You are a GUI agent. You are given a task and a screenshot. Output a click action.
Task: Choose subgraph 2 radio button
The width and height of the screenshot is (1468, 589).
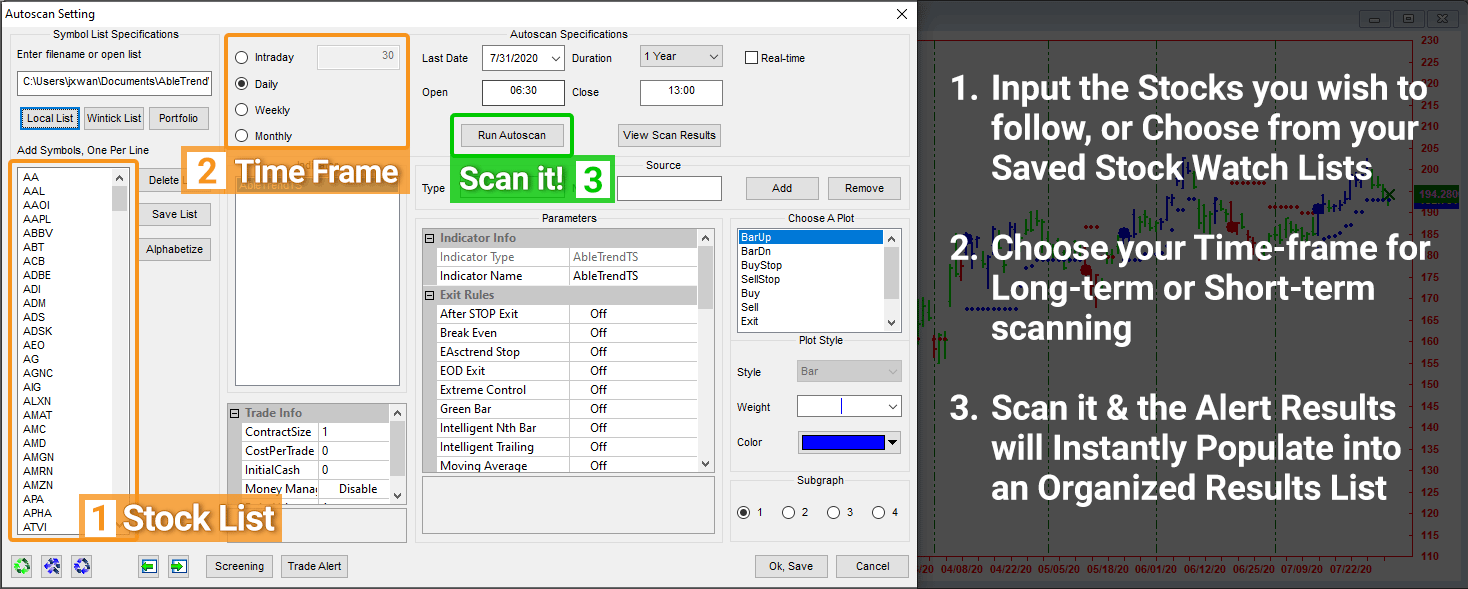pyautogui.click(x=788, y=513)
